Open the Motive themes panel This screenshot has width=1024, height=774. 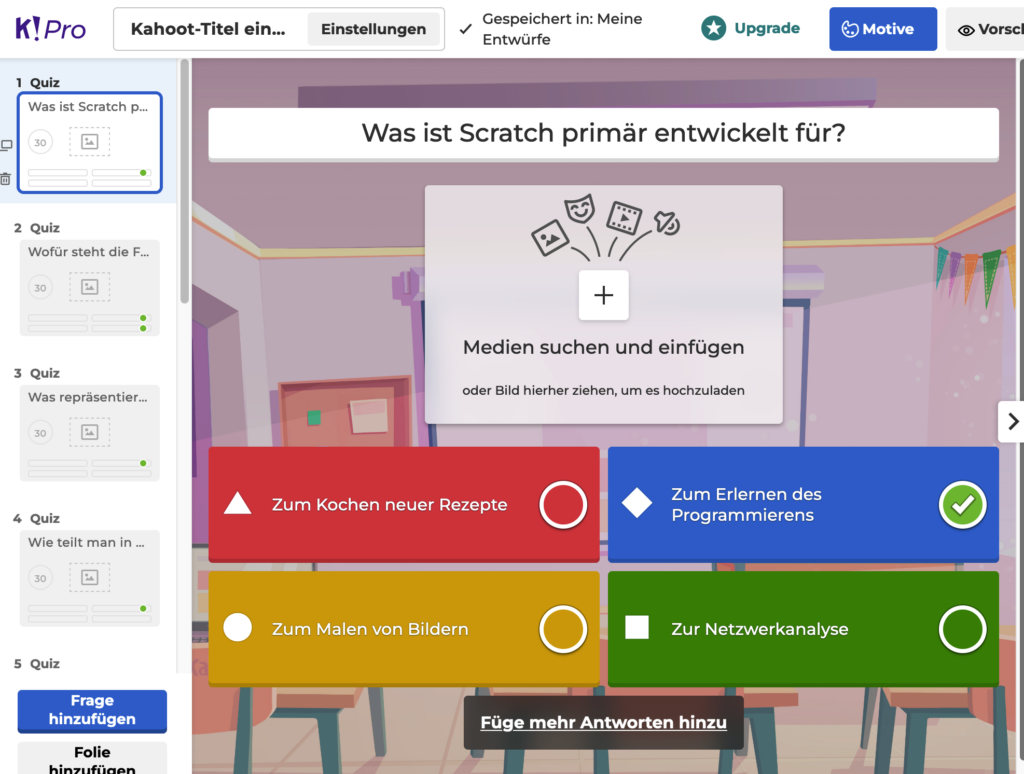pyautogui.click(x=883, y=29)
